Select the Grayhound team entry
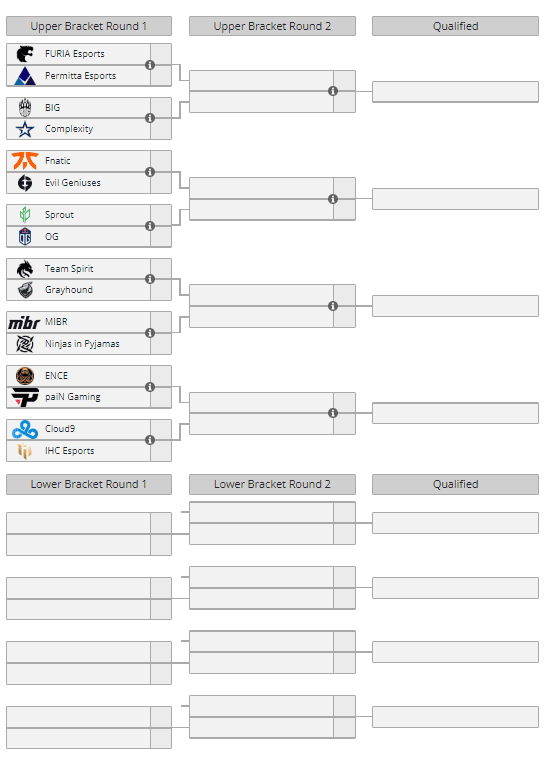This screenshot has height=759, width=551. click(x=78, y=290)
